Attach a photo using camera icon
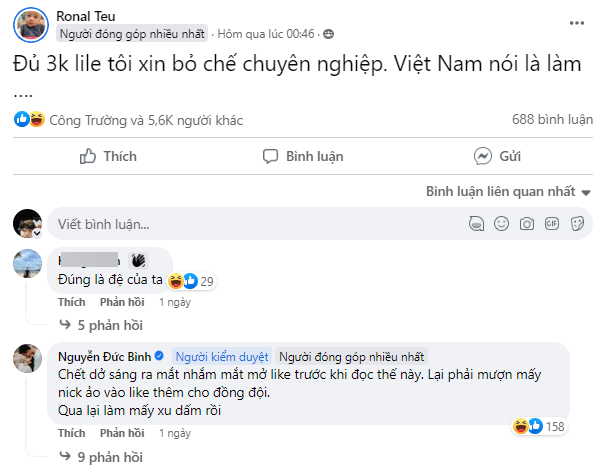This screenshot has height=474, width=607. tap(527, 224)
